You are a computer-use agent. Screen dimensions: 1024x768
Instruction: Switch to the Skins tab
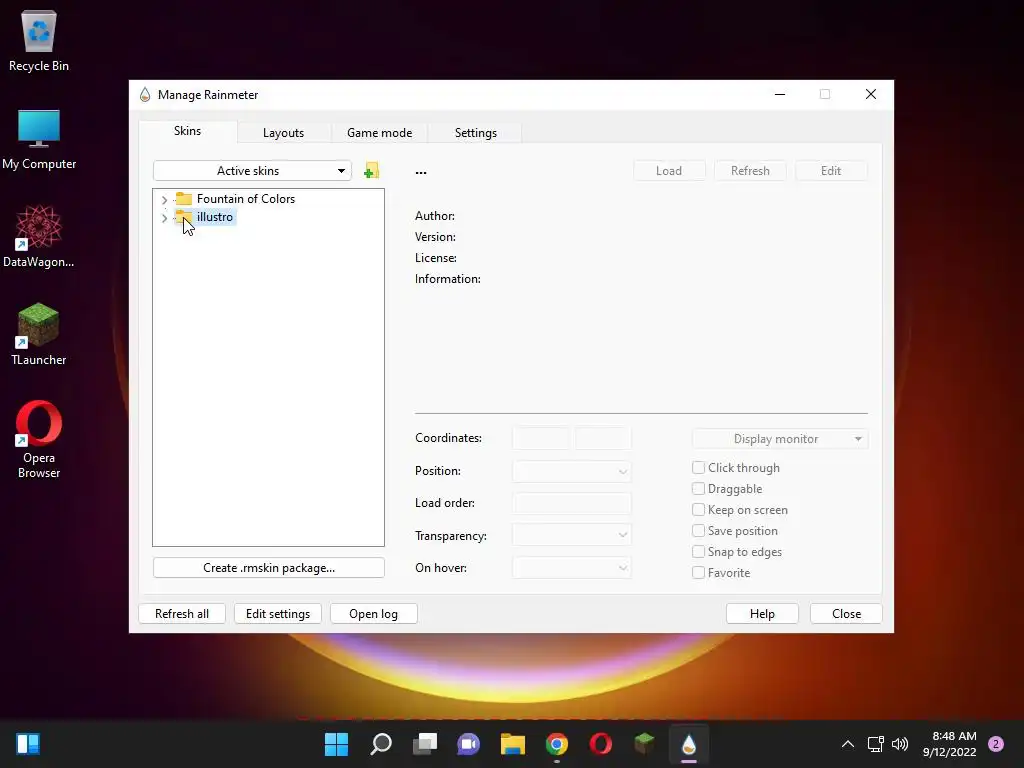[187, 131]
